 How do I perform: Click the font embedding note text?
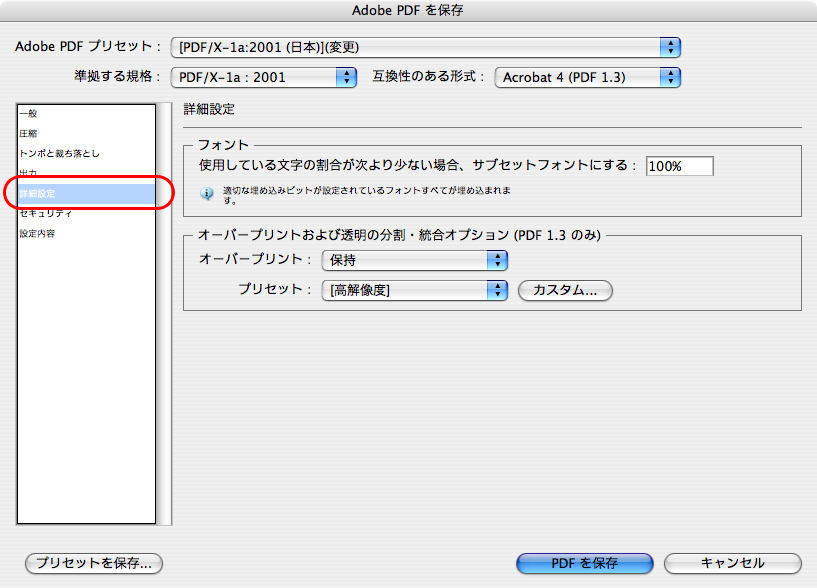(x=367, y=195)
